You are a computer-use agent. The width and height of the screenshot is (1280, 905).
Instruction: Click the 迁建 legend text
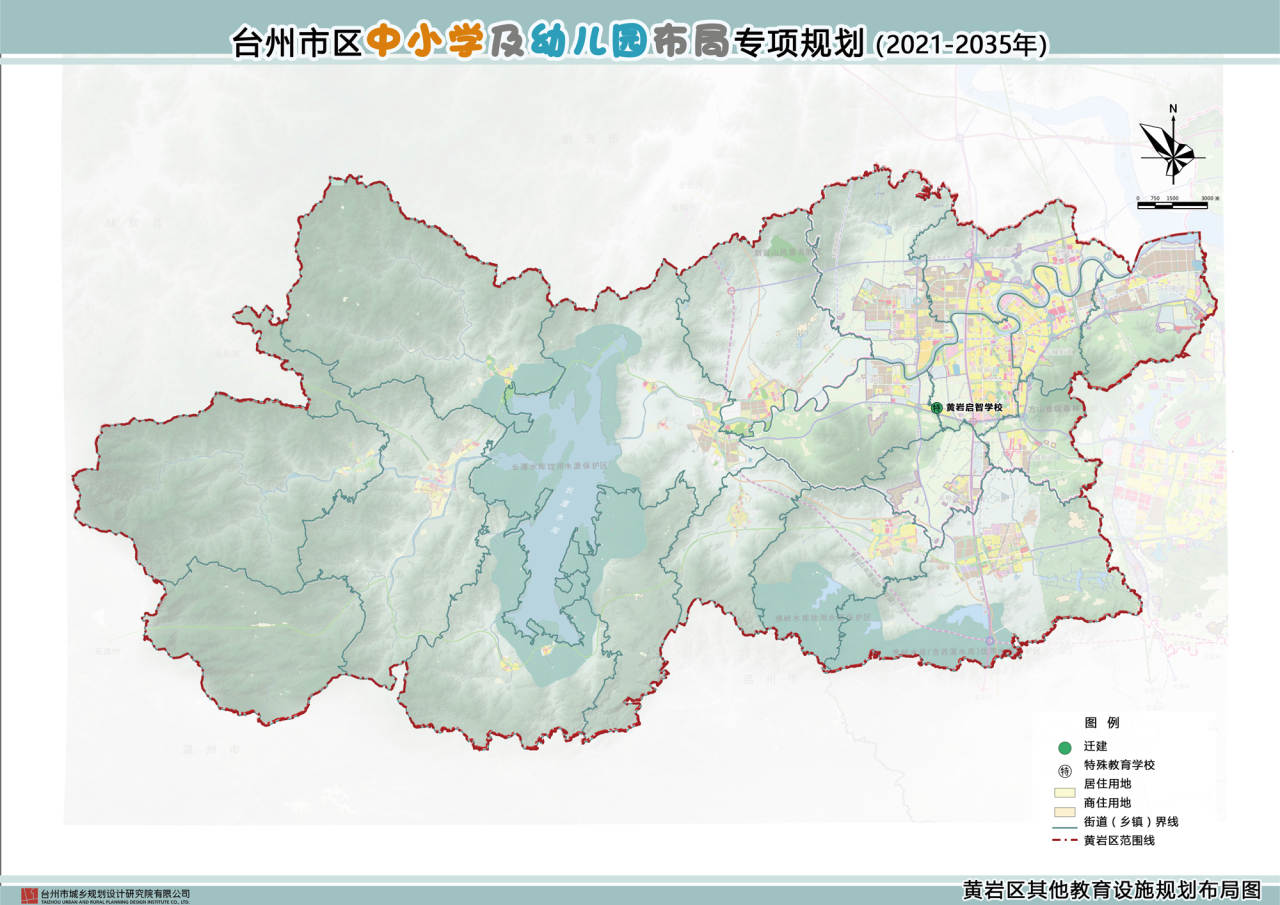click(1095, 747)
